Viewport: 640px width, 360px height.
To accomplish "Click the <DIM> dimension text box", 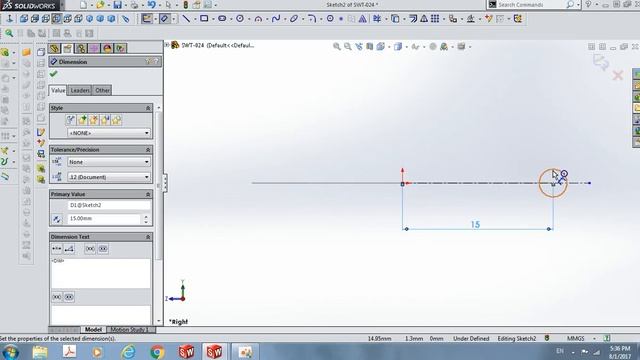I will (100, 273).
